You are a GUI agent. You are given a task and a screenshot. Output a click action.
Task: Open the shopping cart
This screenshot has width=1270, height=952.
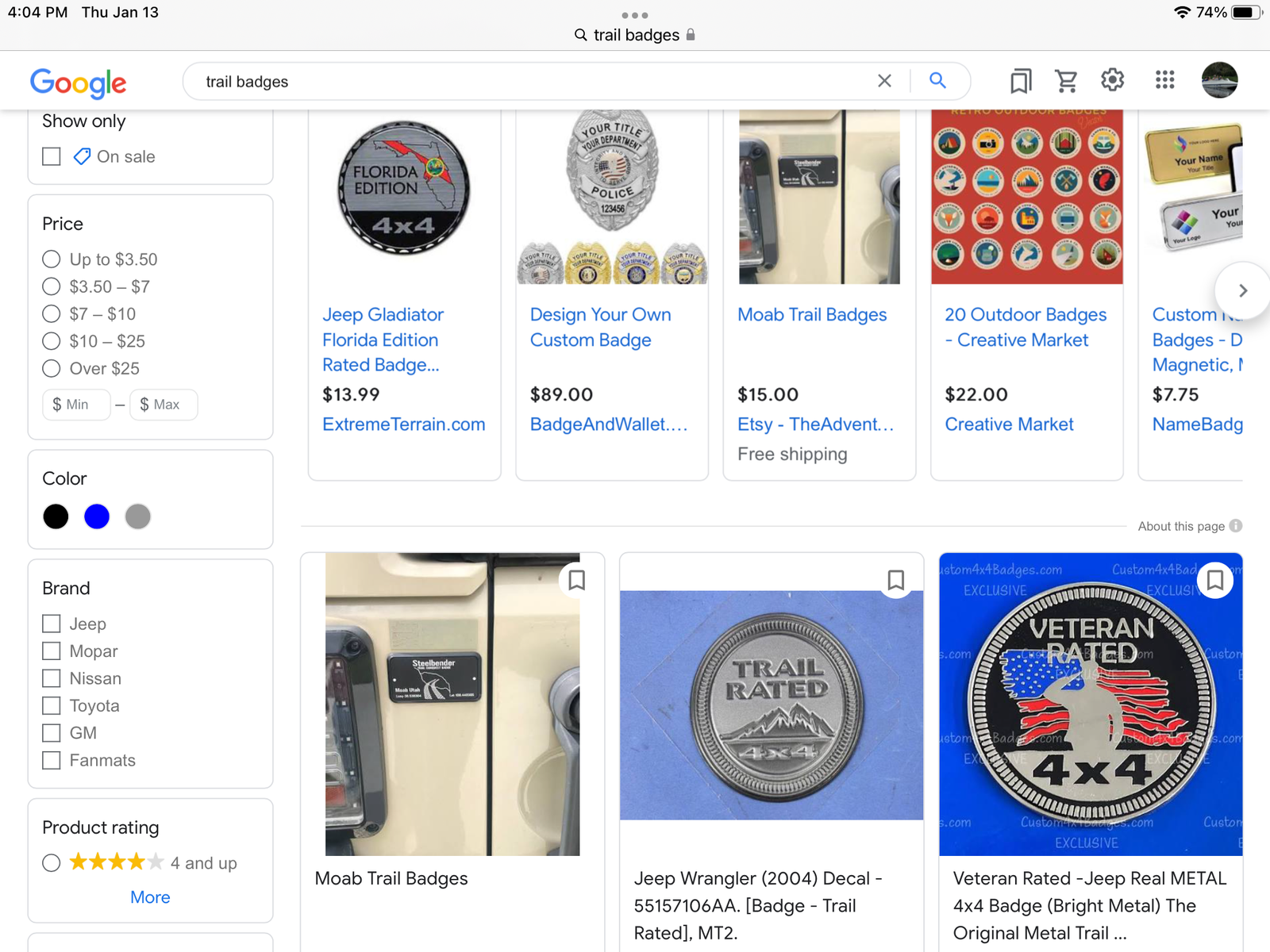click(1066, 81)
